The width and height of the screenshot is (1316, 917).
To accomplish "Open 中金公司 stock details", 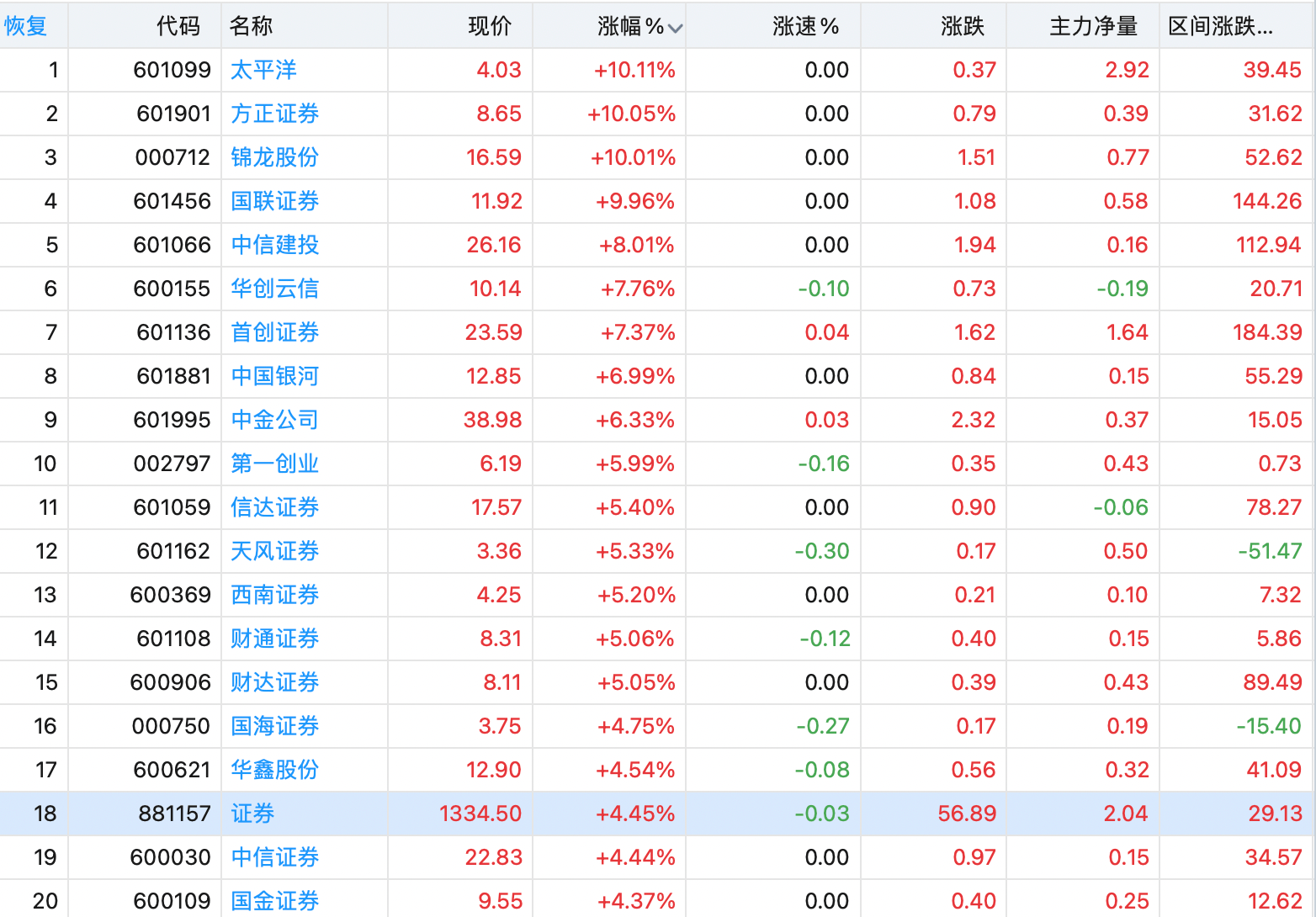I will tap(274, 420).
